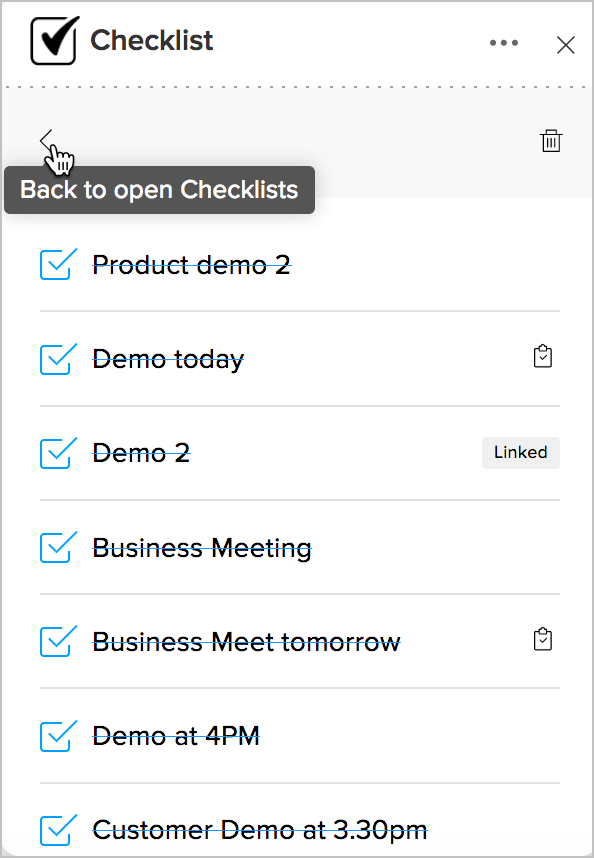Uncheck the Demo today checkbox
The image size is (594, 858).
(58, 358)
